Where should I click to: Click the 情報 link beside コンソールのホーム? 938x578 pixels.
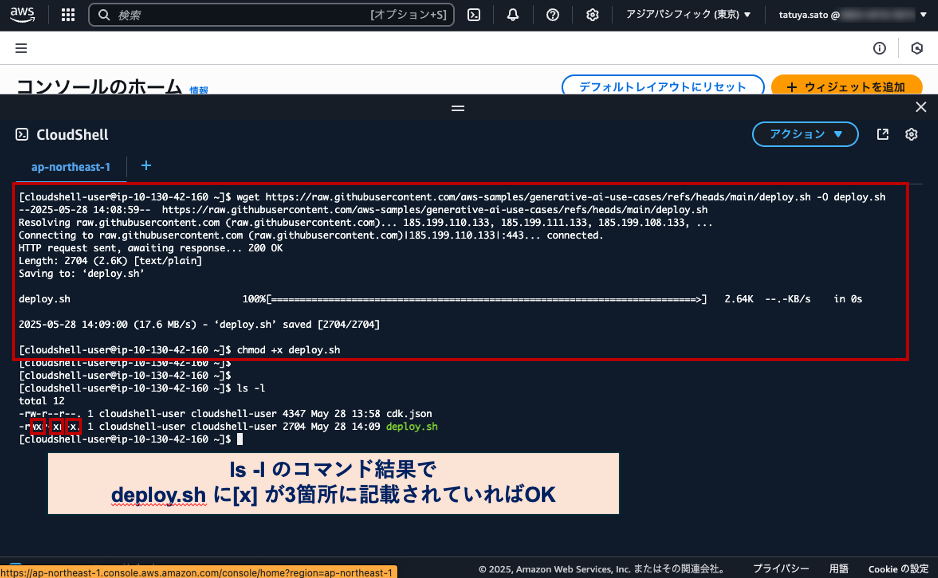pyautogui.click(x=199, y=90)
